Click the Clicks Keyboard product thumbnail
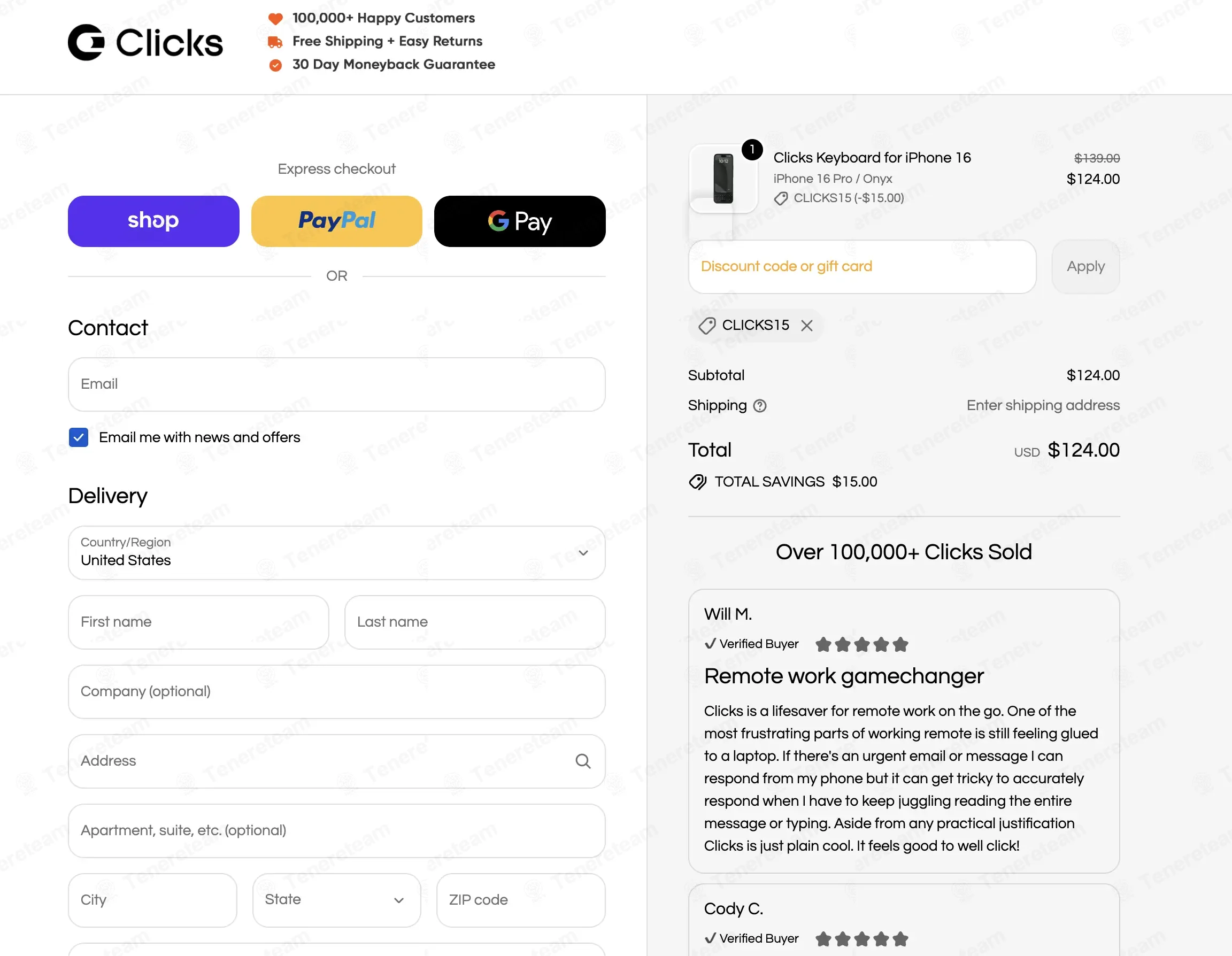 tap(723, 179)
